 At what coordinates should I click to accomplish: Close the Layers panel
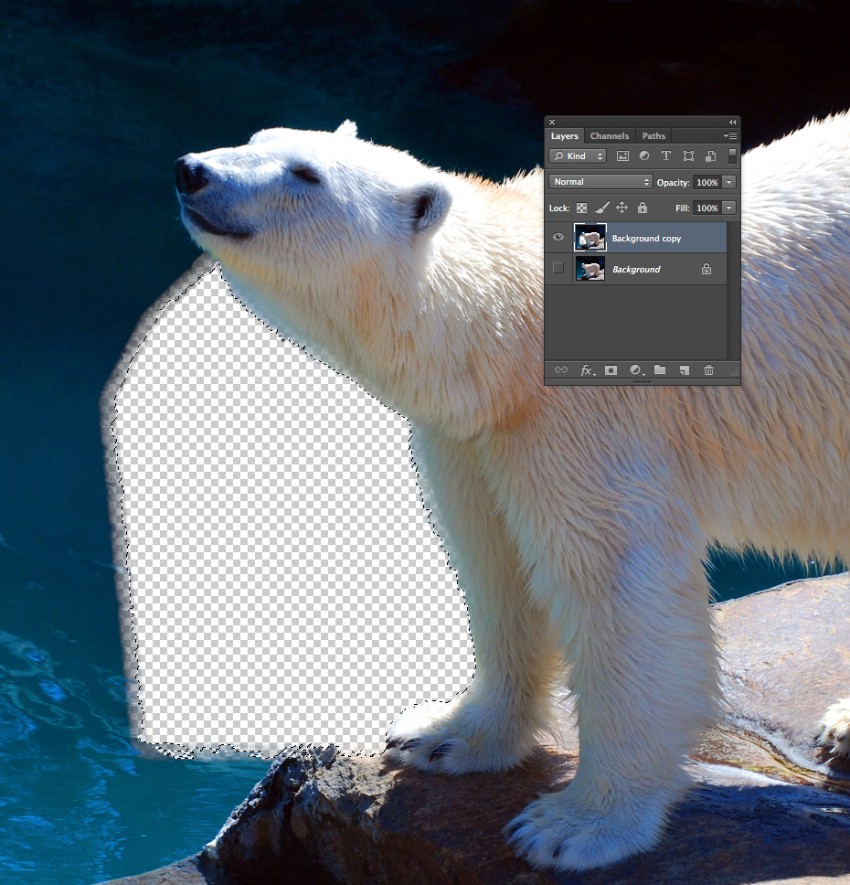552,122
